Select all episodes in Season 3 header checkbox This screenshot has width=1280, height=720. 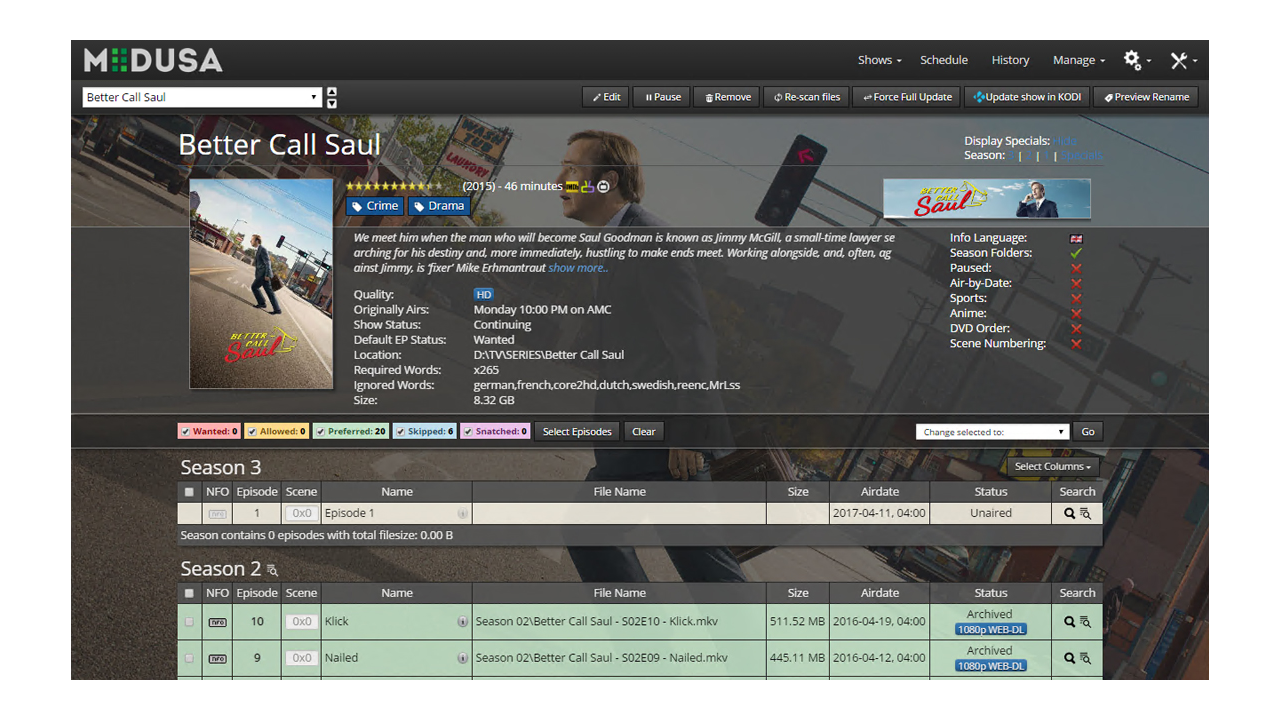[x=188, y=491]
